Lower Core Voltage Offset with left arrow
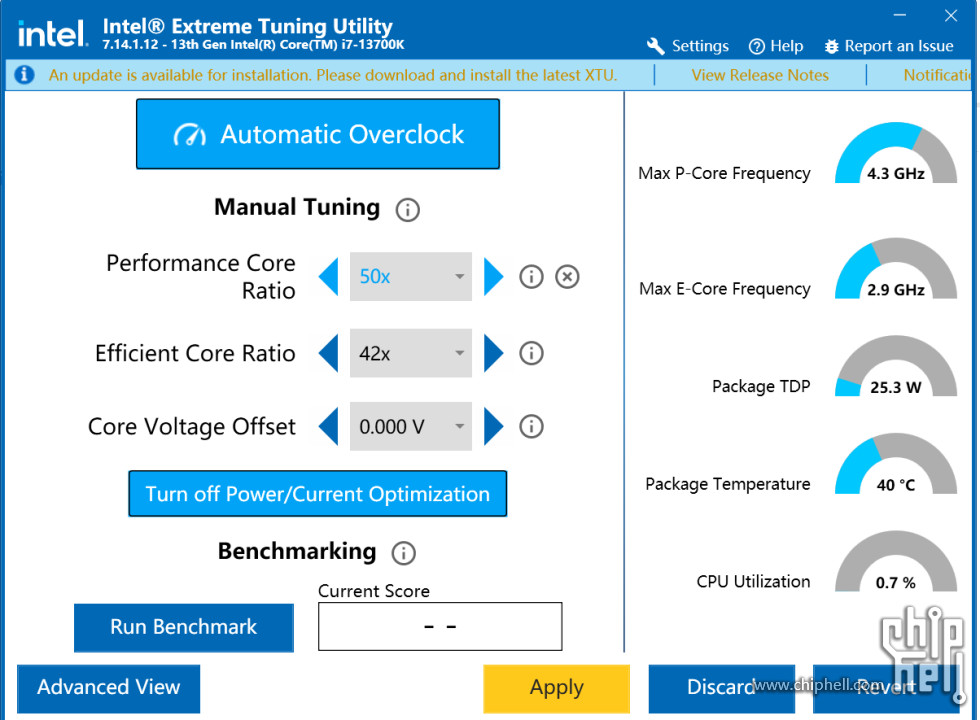 click(329, 426)
